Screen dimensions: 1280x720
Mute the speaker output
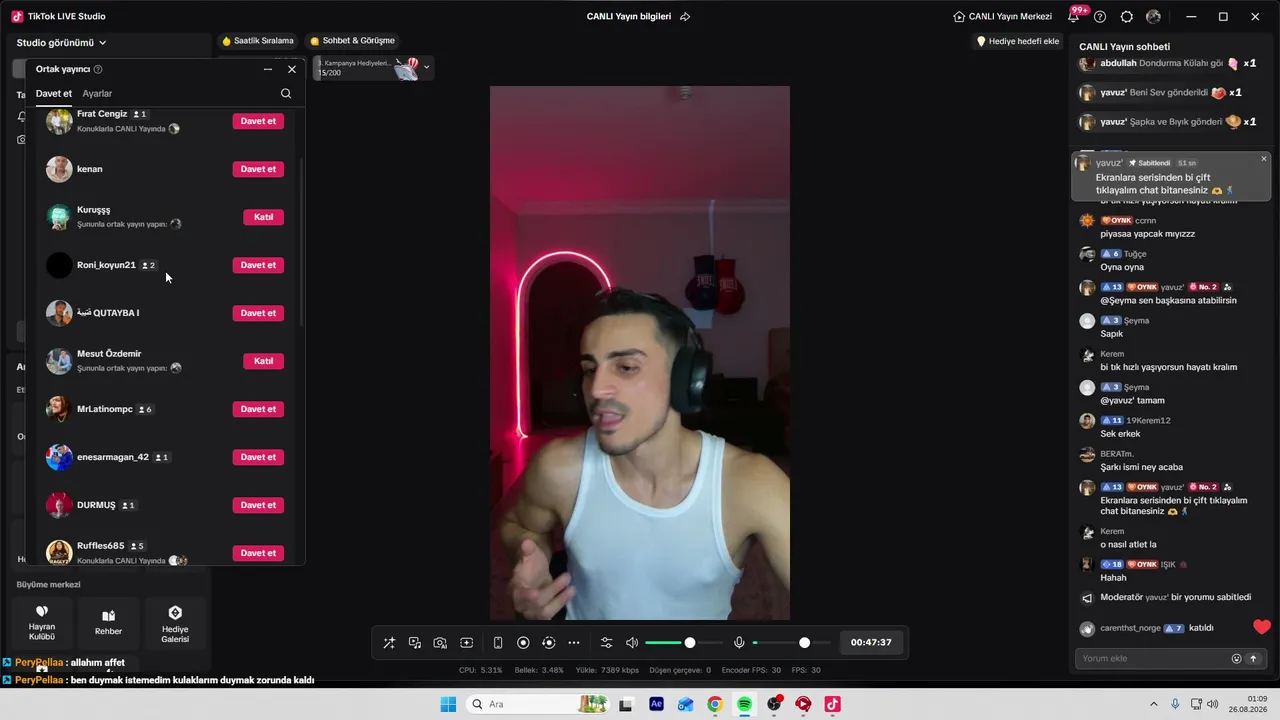click(632, 643)
